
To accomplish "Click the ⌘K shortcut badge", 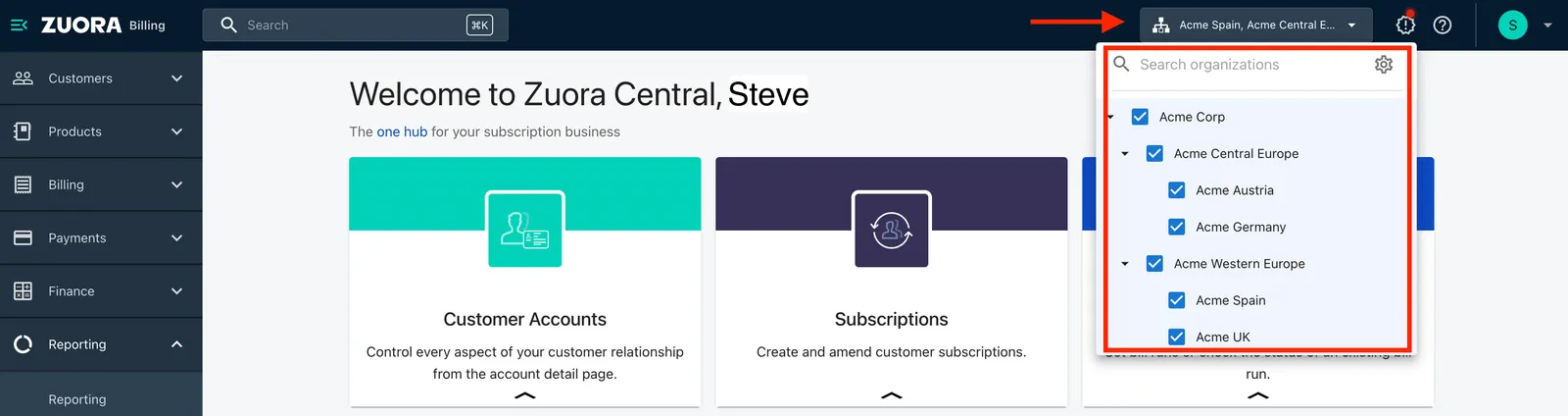I will (479, 26).
